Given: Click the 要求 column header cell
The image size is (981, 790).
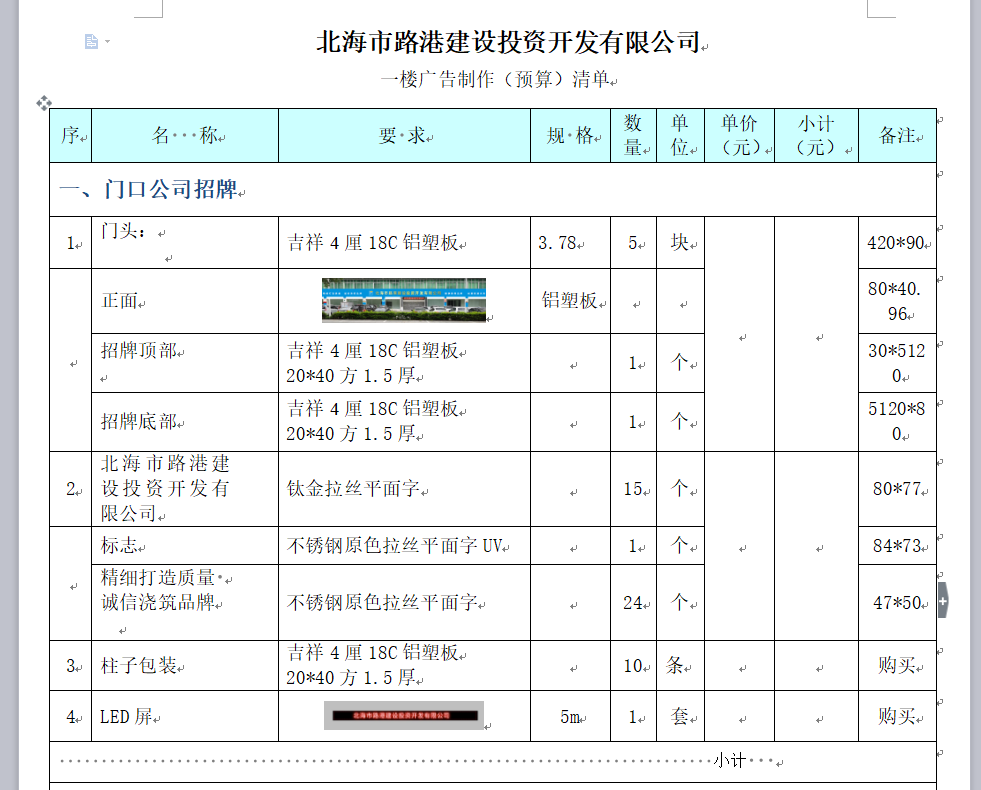Looking at the screenshot, I should pos(403,136).
